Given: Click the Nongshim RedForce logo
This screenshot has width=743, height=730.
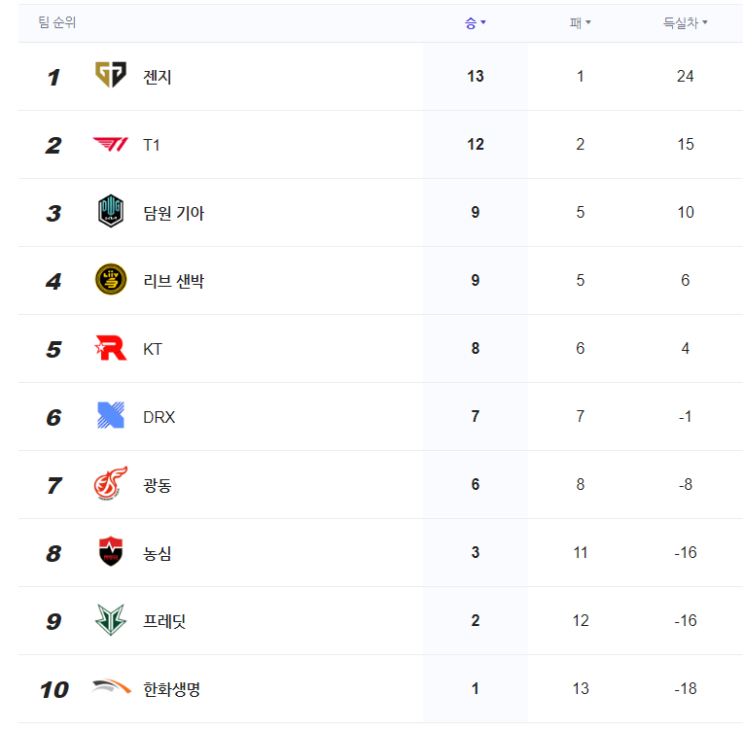Looking at the screenshot, I should click(x=111, y=552).
